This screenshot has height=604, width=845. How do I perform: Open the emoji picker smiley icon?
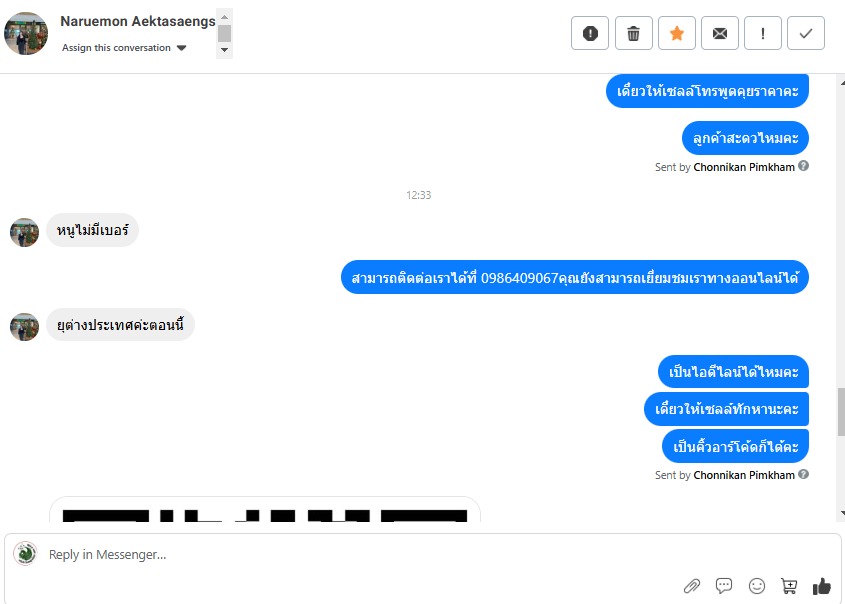757,586
